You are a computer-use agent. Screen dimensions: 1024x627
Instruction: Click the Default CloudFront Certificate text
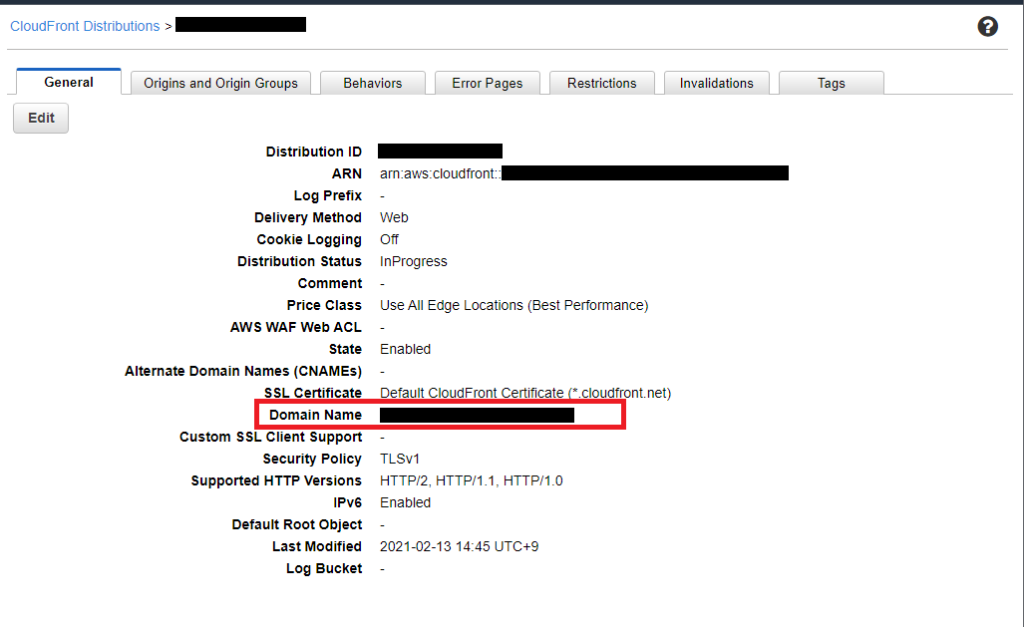coord(526,393)
